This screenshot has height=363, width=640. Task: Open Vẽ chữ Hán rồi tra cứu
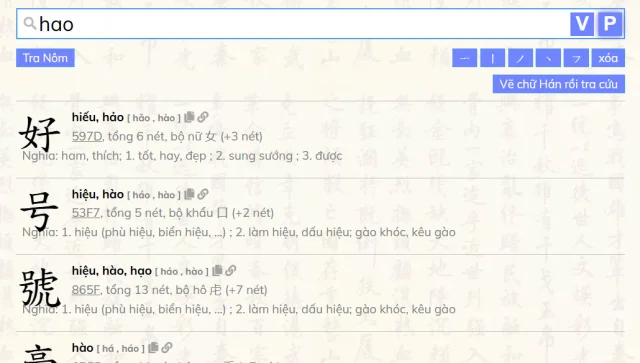pos(558,84)
